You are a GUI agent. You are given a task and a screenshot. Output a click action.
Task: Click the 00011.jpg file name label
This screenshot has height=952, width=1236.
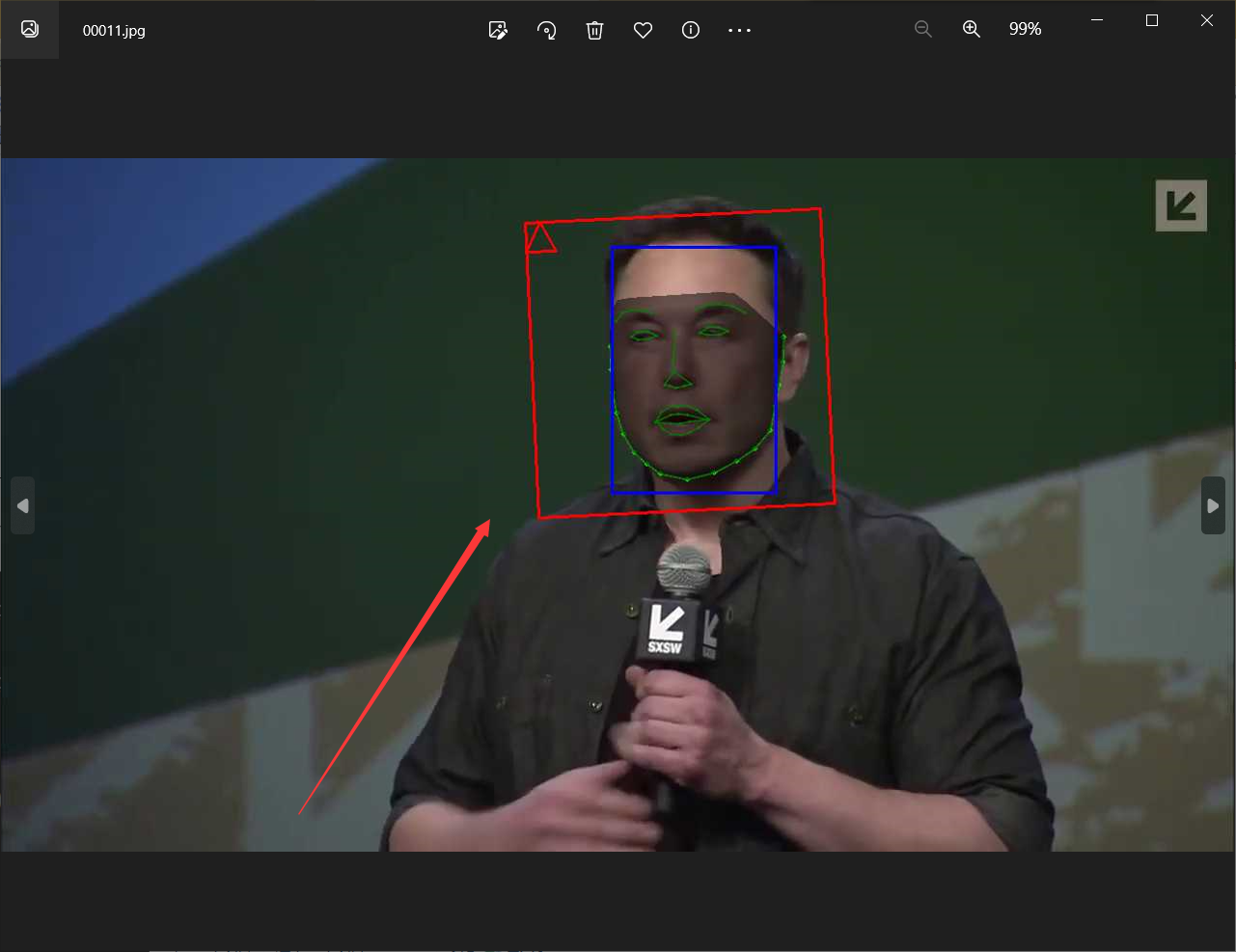[114, 31]
